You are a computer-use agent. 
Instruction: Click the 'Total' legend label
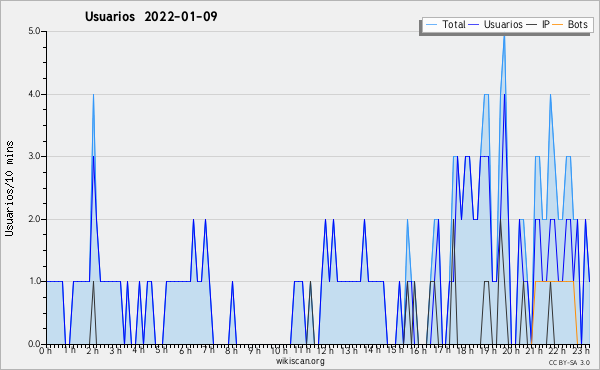(x=454, y=24)
